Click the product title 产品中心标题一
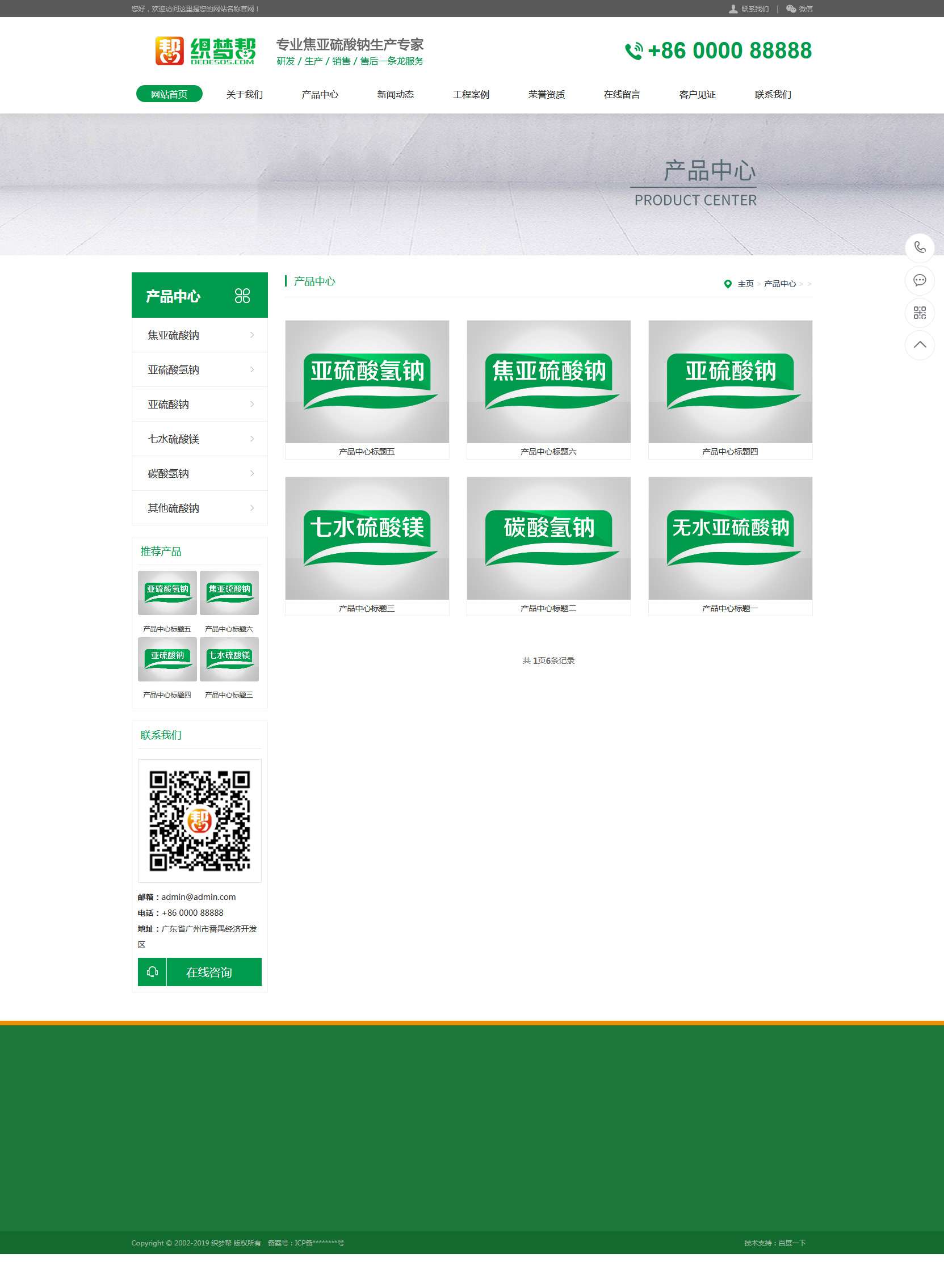The width and height of the screenshot is (944, 1288). tap(731, 608)
